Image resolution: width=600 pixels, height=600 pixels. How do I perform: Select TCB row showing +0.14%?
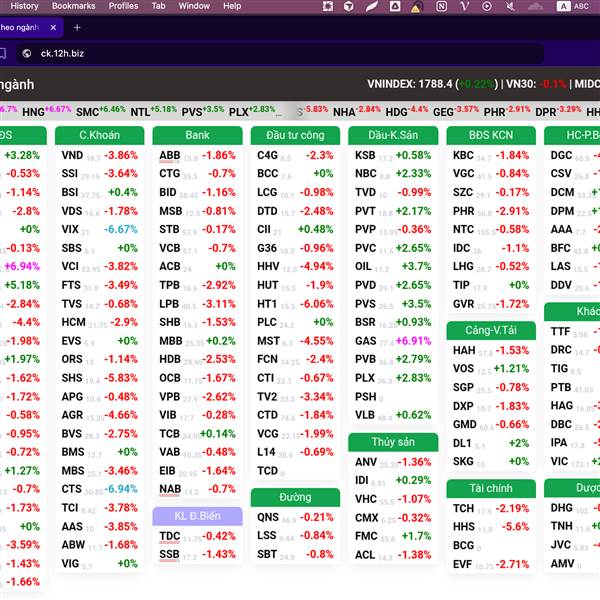coord(197,434)
